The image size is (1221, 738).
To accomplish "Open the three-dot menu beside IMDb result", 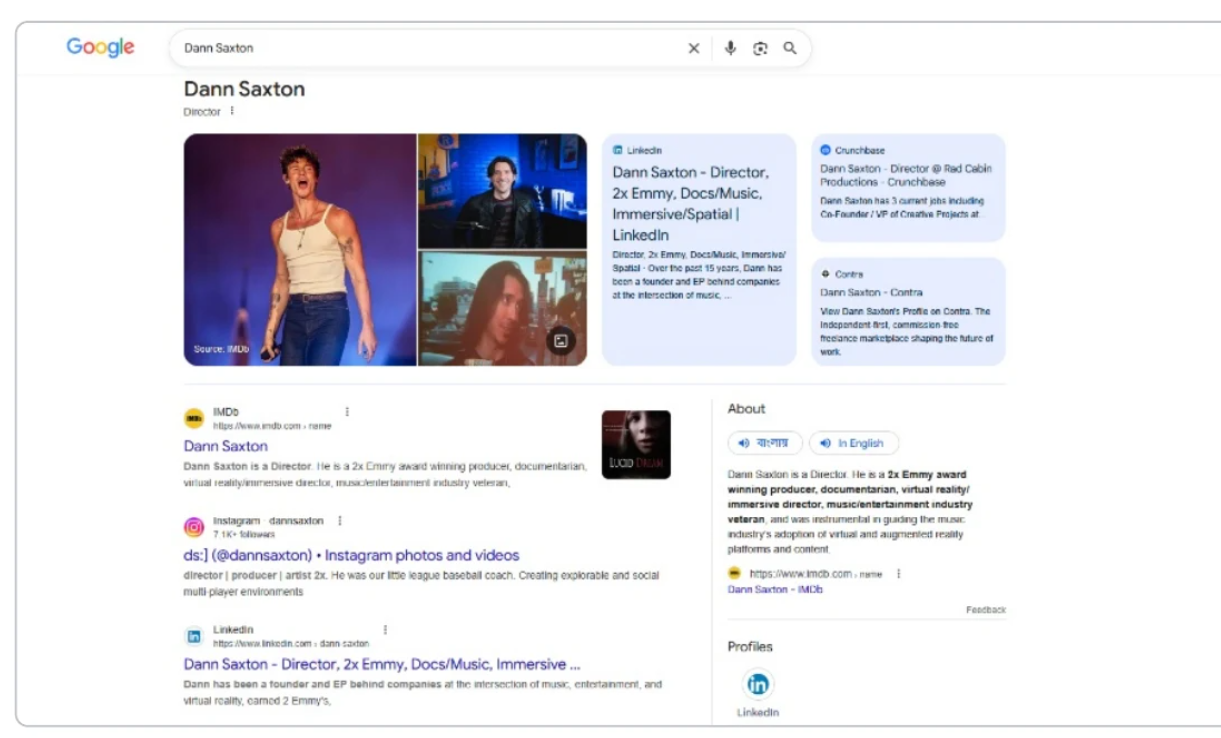I will click(347, 411).
